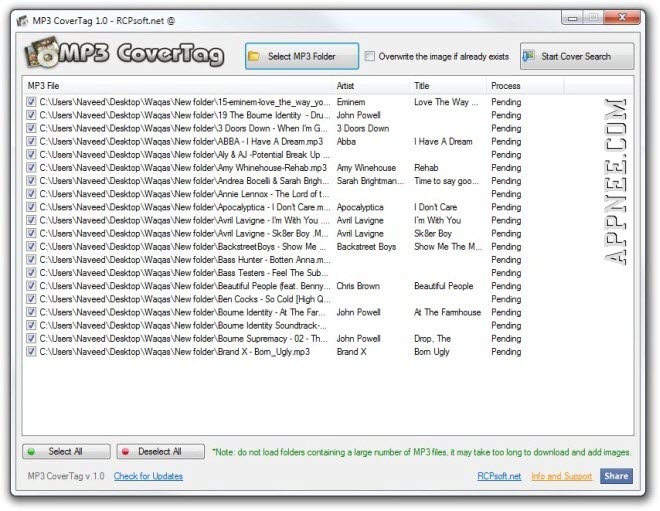Select the Sarah Brightman artist cell
The height and width of the screenshot is (511, 660).
(x=370, y=181)
